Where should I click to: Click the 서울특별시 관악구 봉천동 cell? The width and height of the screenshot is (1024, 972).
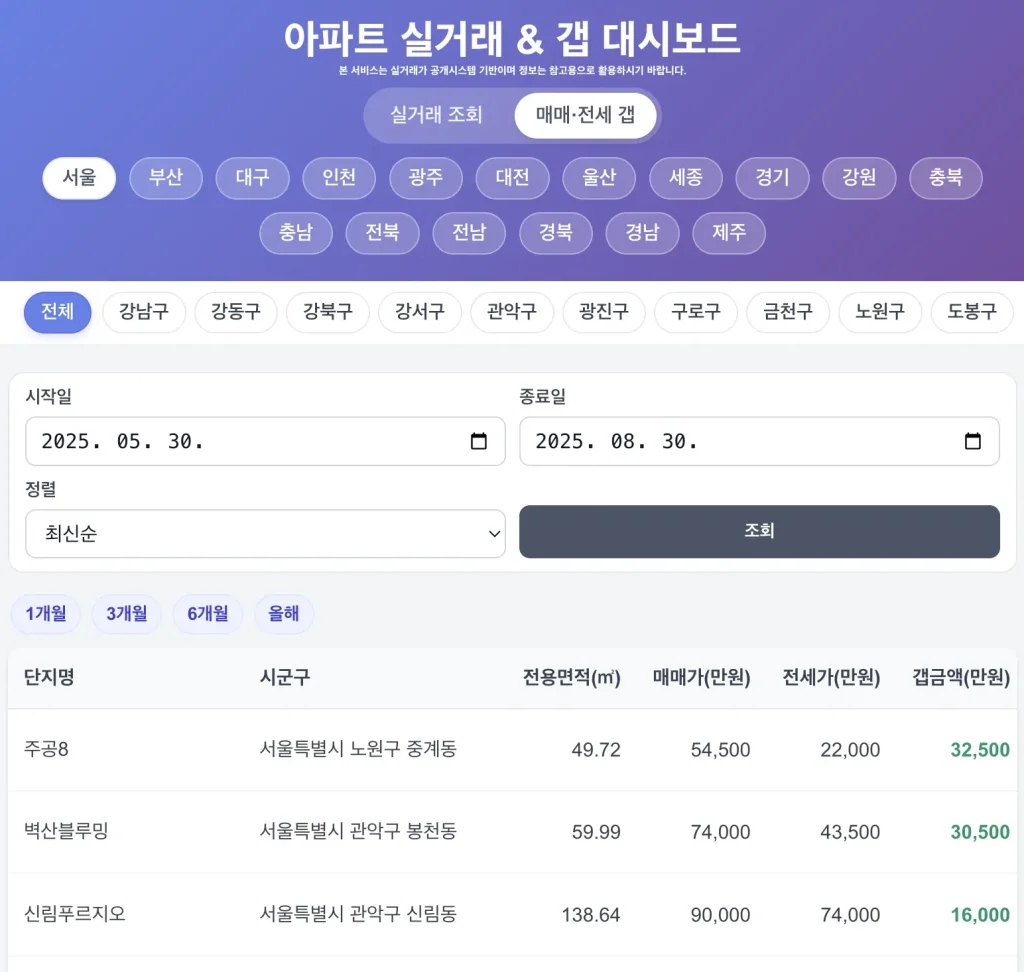[358, 831]
